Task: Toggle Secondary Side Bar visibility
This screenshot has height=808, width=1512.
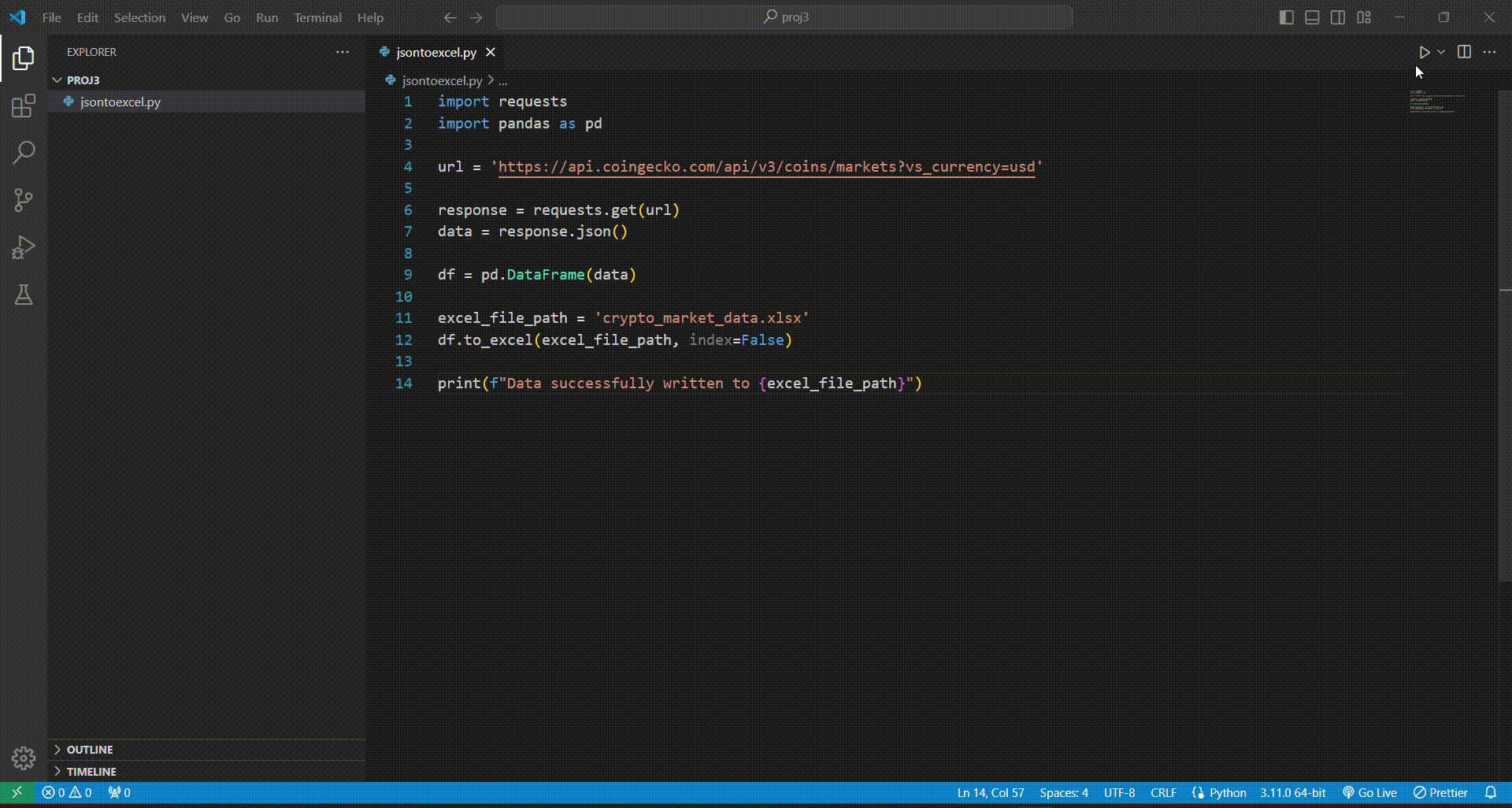Action: (x=1338, y=17)
